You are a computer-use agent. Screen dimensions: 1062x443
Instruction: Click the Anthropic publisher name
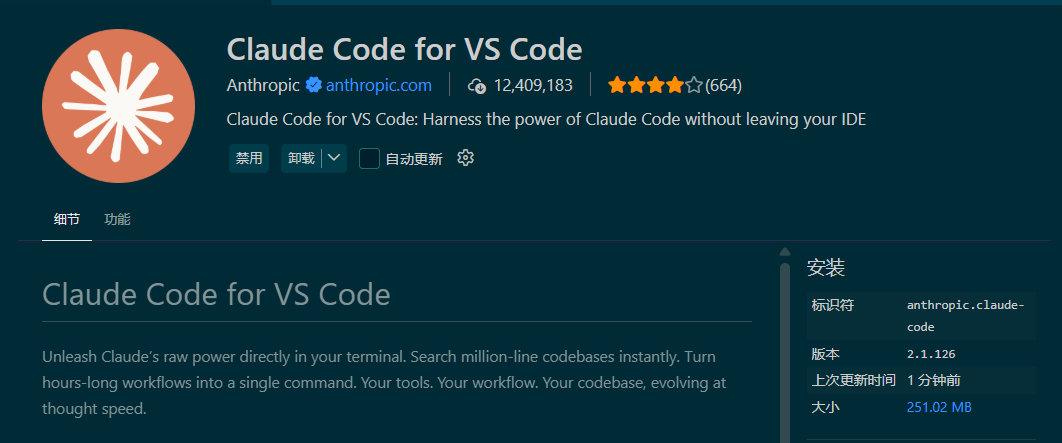(263, 85)
